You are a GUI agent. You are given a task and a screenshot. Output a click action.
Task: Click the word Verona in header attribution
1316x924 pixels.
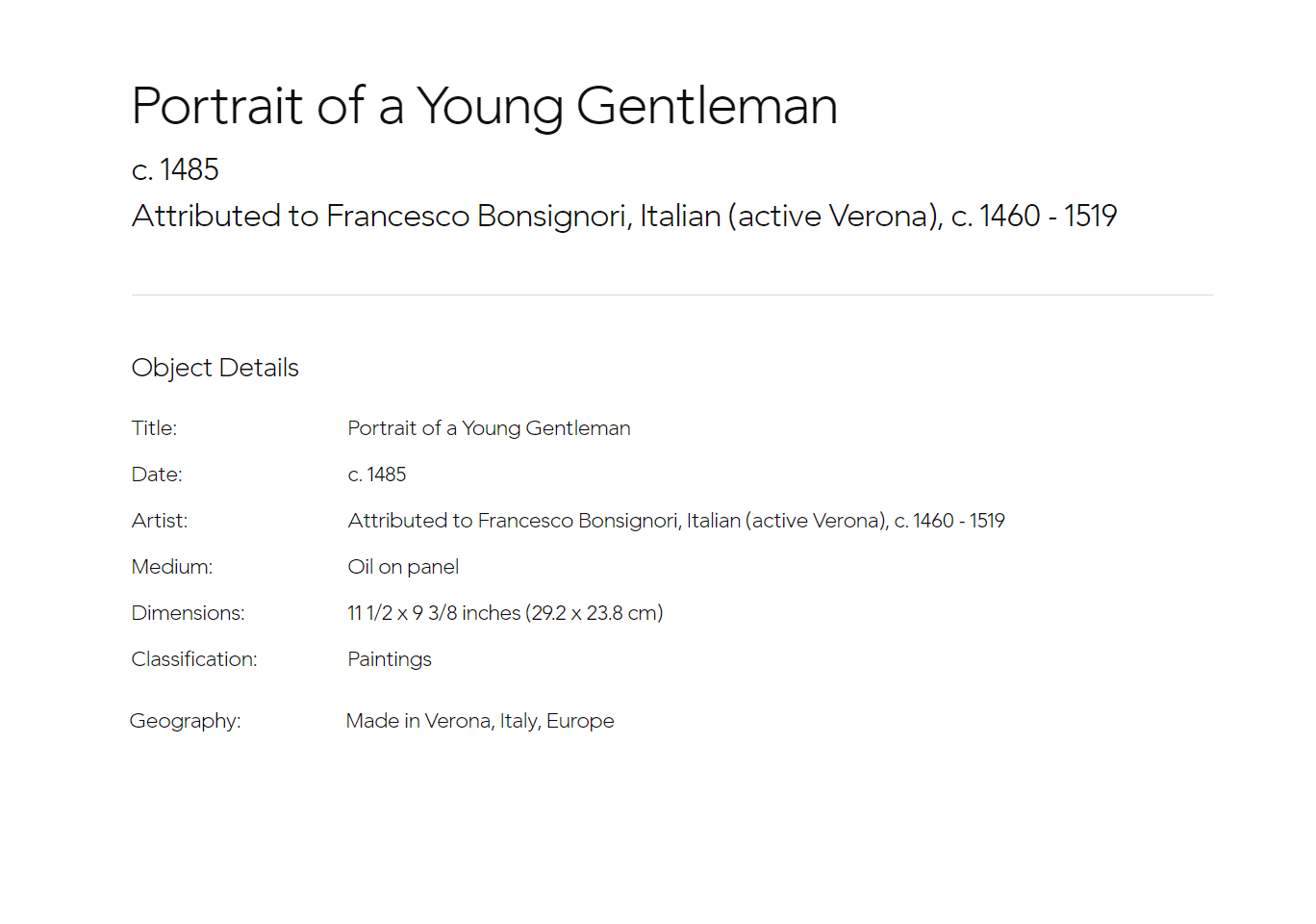tap(881, 217)
